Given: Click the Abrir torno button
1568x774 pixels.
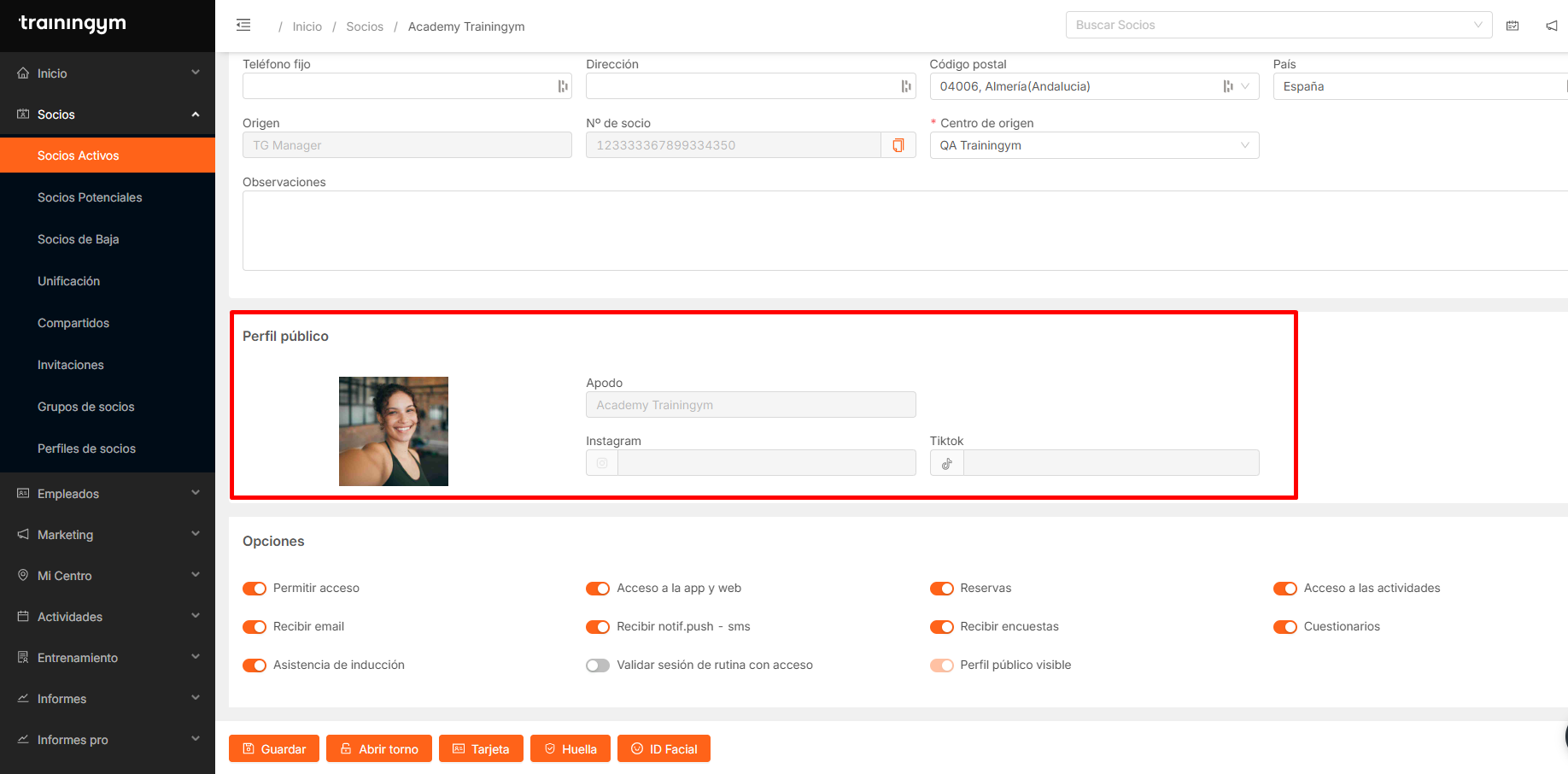Looking at the screenshot, I should (379, 748).
